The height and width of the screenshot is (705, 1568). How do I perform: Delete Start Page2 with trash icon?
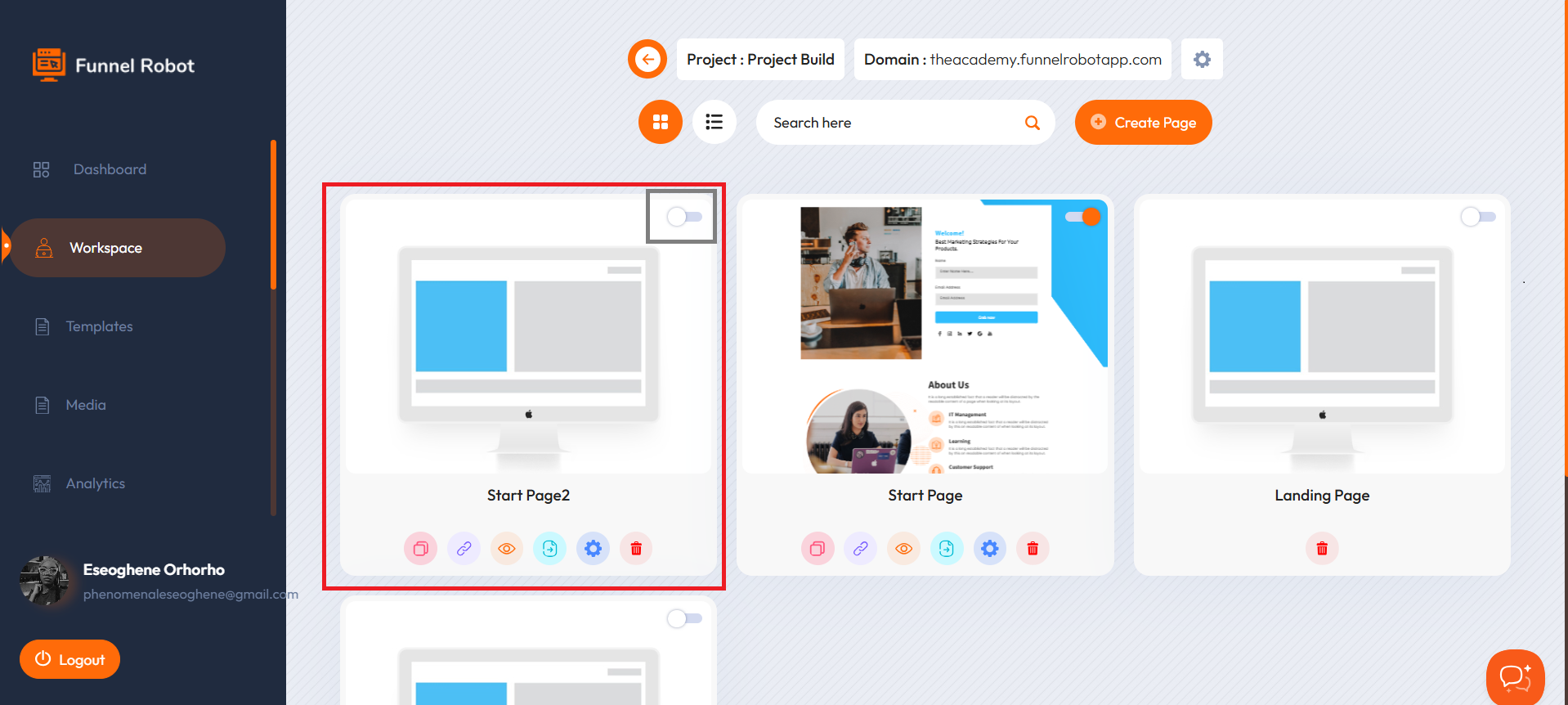[x=636, y=548]
